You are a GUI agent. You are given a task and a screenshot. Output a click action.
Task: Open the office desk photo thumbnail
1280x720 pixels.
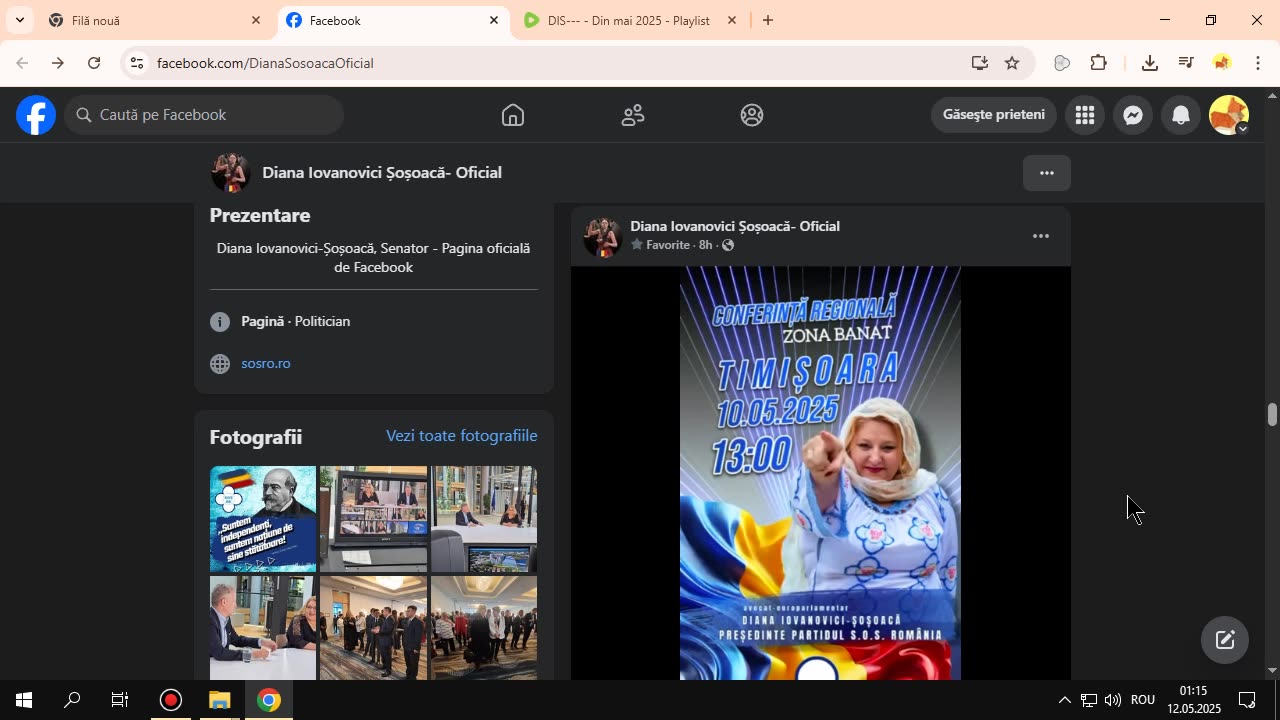coord(484,519)
